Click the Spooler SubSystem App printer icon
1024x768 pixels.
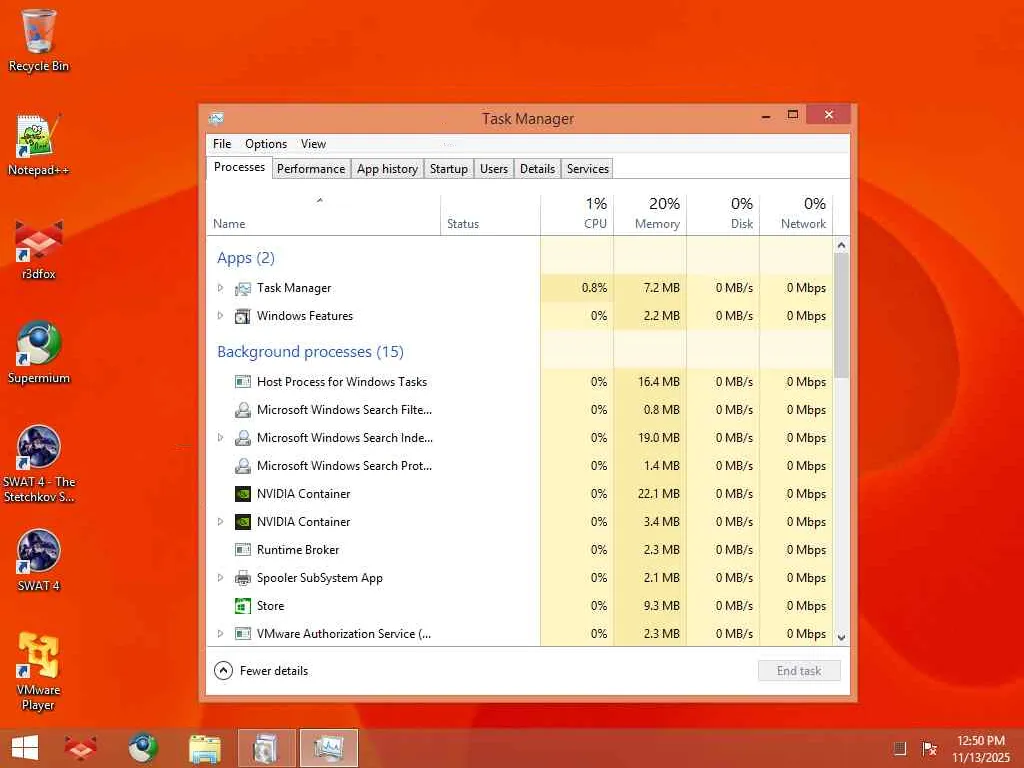[x=243, y=578]
